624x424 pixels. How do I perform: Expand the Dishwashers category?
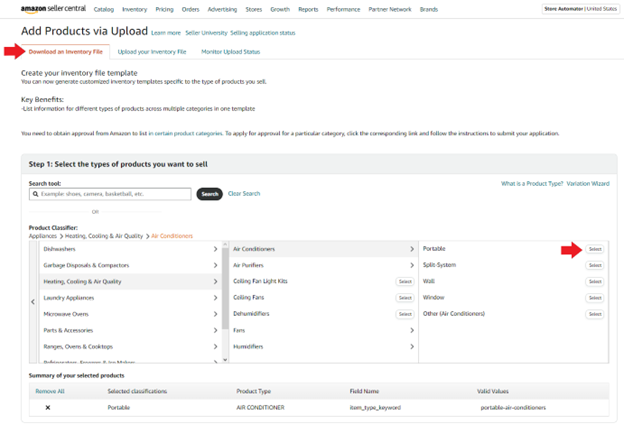129,249
